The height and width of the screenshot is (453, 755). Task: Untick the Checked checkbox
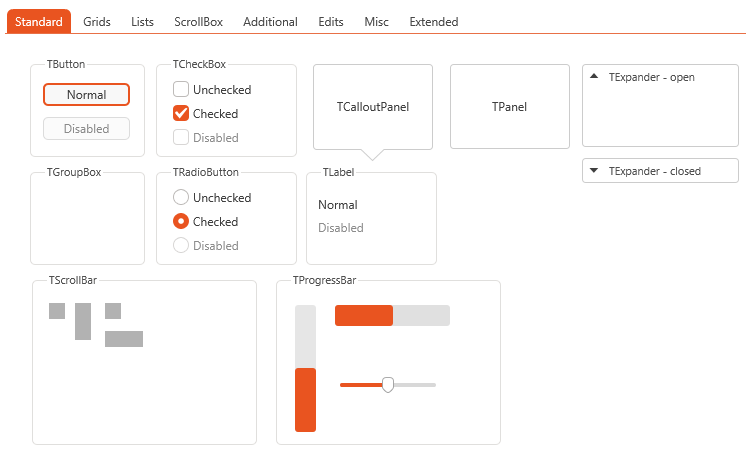[x=181, y=113]
